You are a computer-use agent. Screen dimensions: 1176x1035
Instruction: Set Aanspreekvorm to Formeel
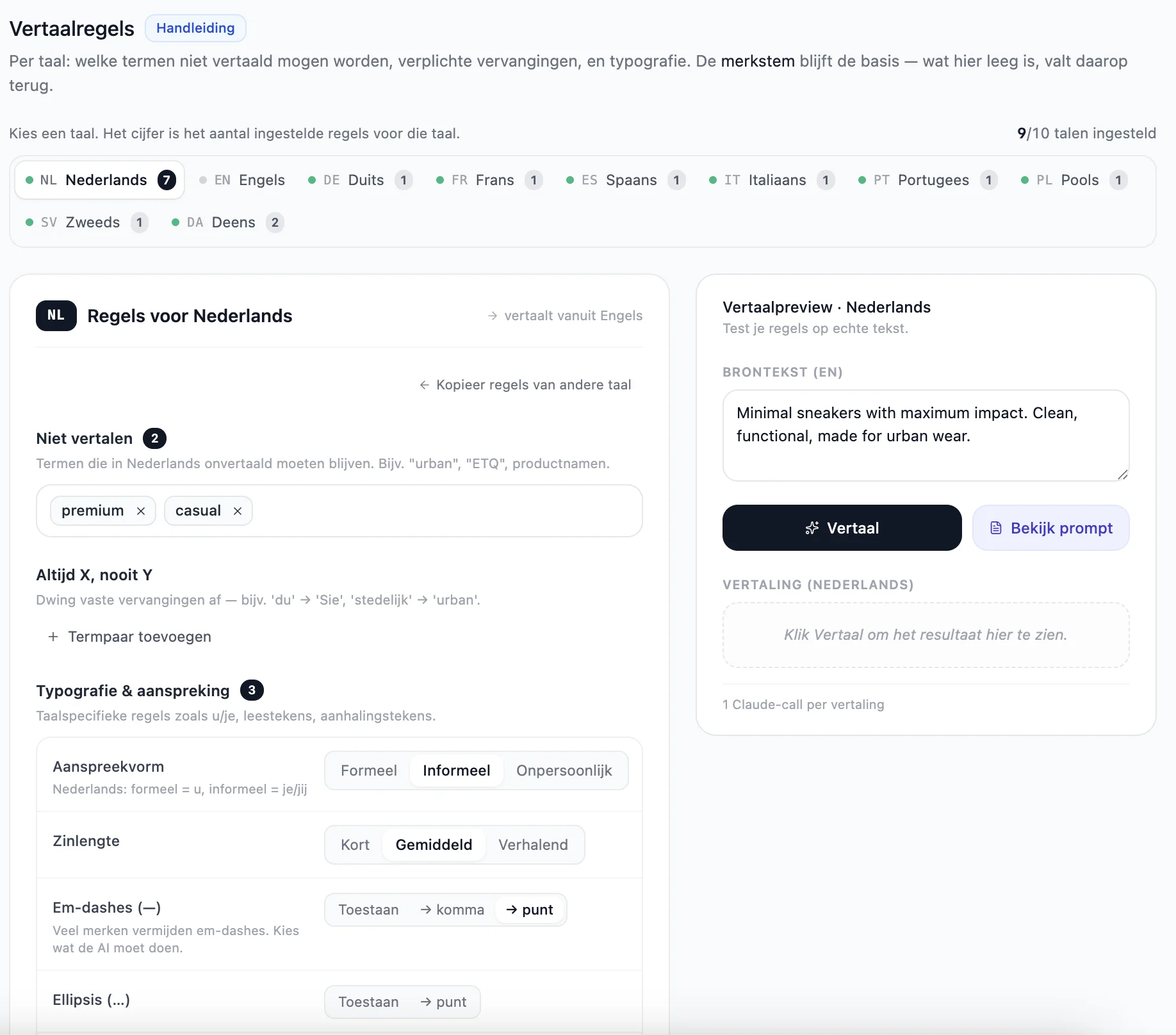point(369,770)
